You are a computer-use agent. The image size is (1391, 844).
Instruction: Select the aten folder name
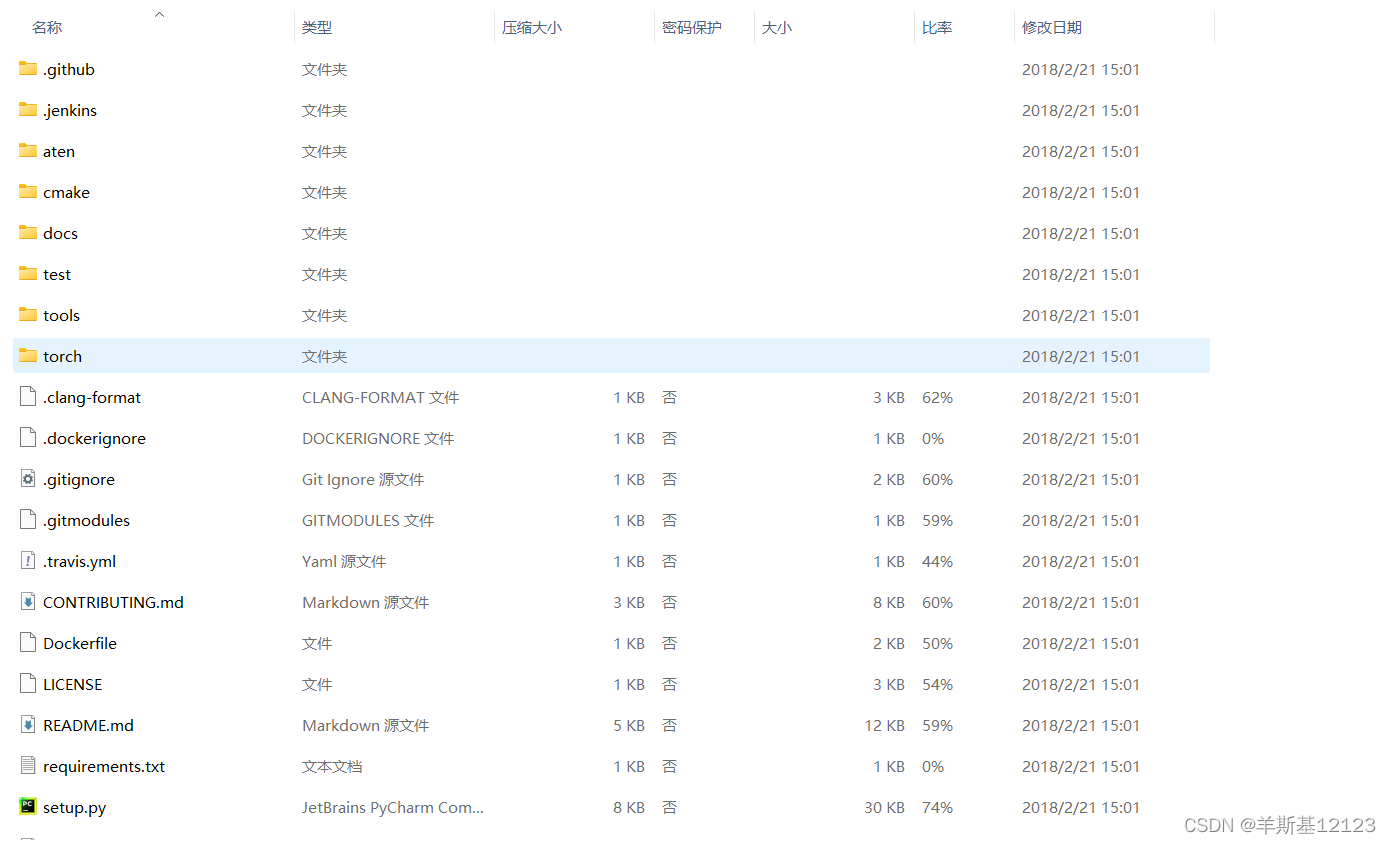(x=59, y=151)
